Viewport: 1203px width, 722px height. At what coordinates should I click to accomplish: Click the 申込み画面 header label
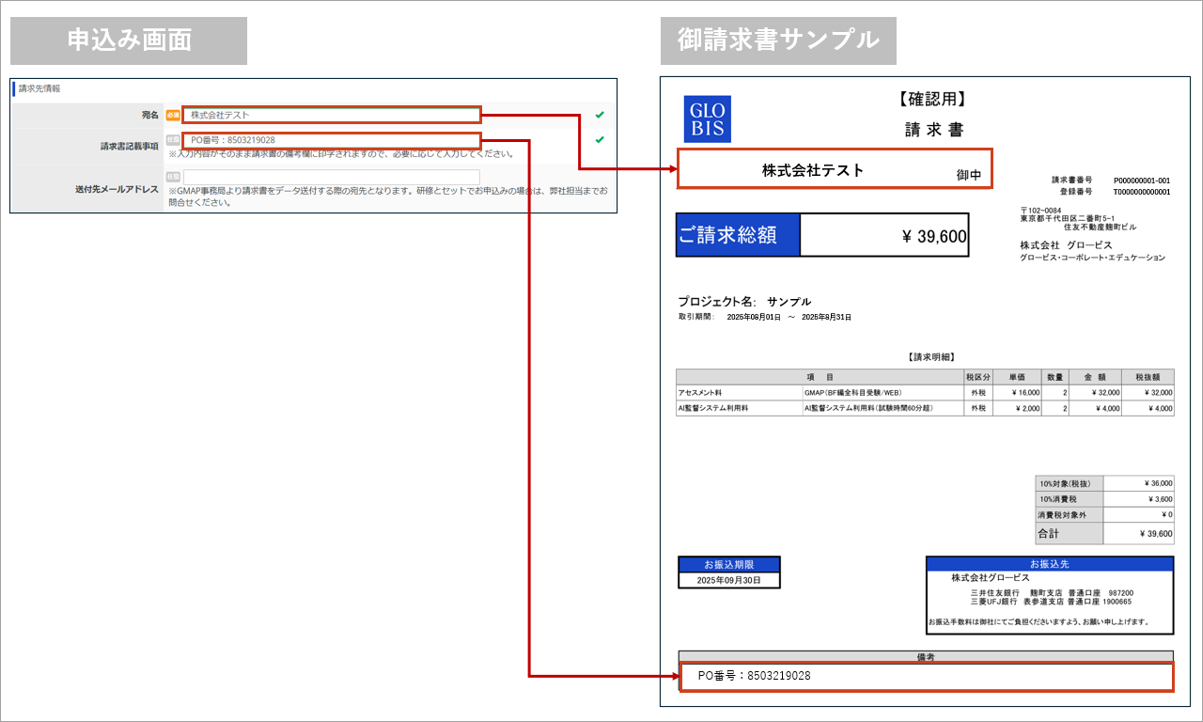coord(129,40)
